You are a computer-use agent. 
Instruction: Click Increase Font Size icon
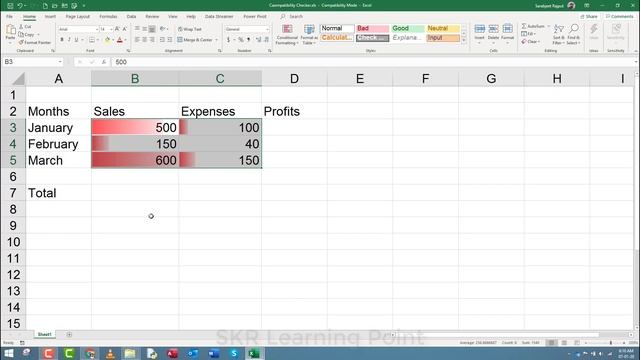click(x=117, y=29)
